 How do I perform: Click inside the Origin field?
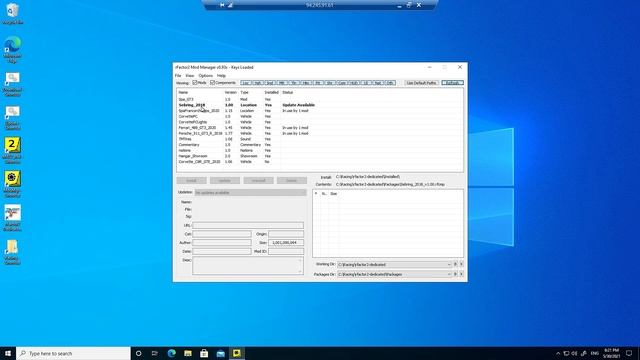click(x=286, y=234)
